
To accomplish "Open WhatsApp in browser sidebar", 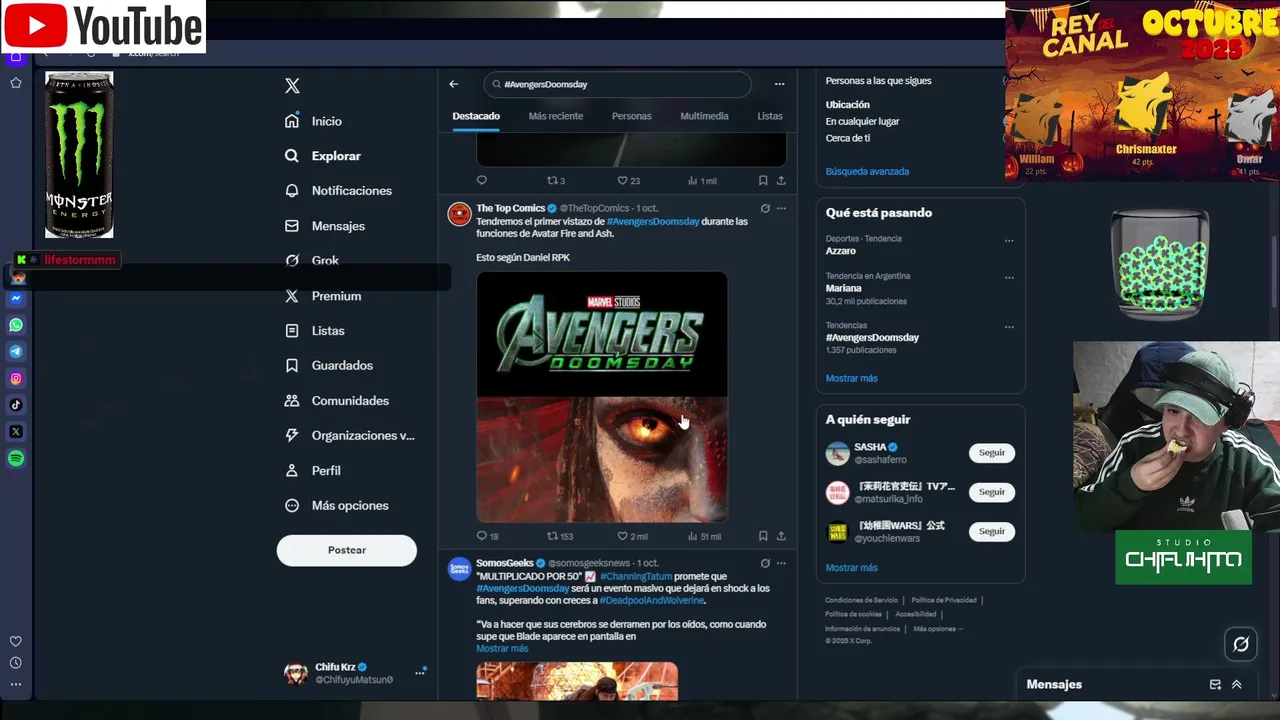I will pyautogui.click(x=16, y=325).
